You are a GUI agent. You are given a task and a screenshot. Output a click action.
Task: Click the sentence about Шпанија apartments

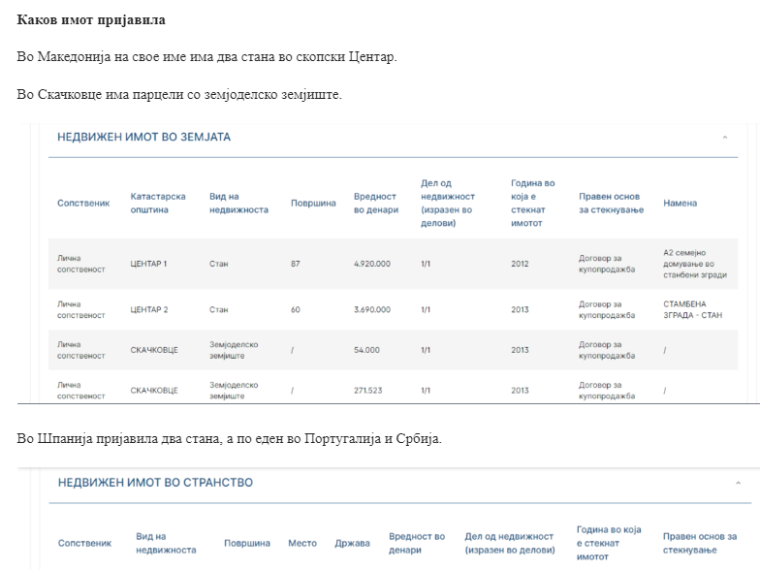[x=229, y=439]
